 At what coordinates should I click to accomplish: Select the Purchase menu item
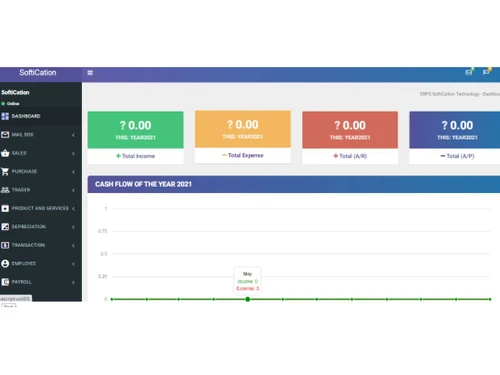click(41, 171)
